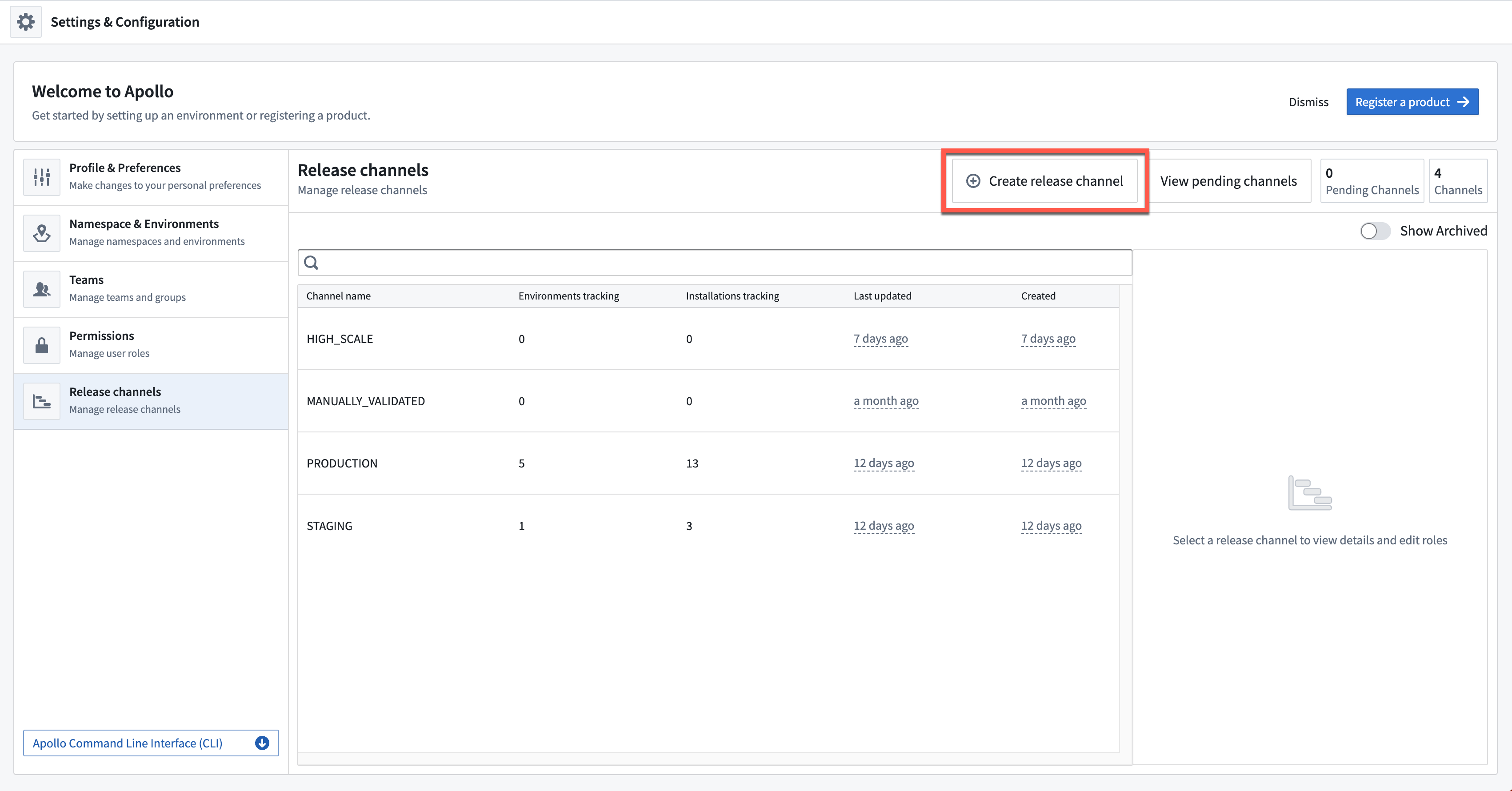Screen dimensions: 1512x791
Task: Click the search magnifier icon
Action: (x=312, y=262)
